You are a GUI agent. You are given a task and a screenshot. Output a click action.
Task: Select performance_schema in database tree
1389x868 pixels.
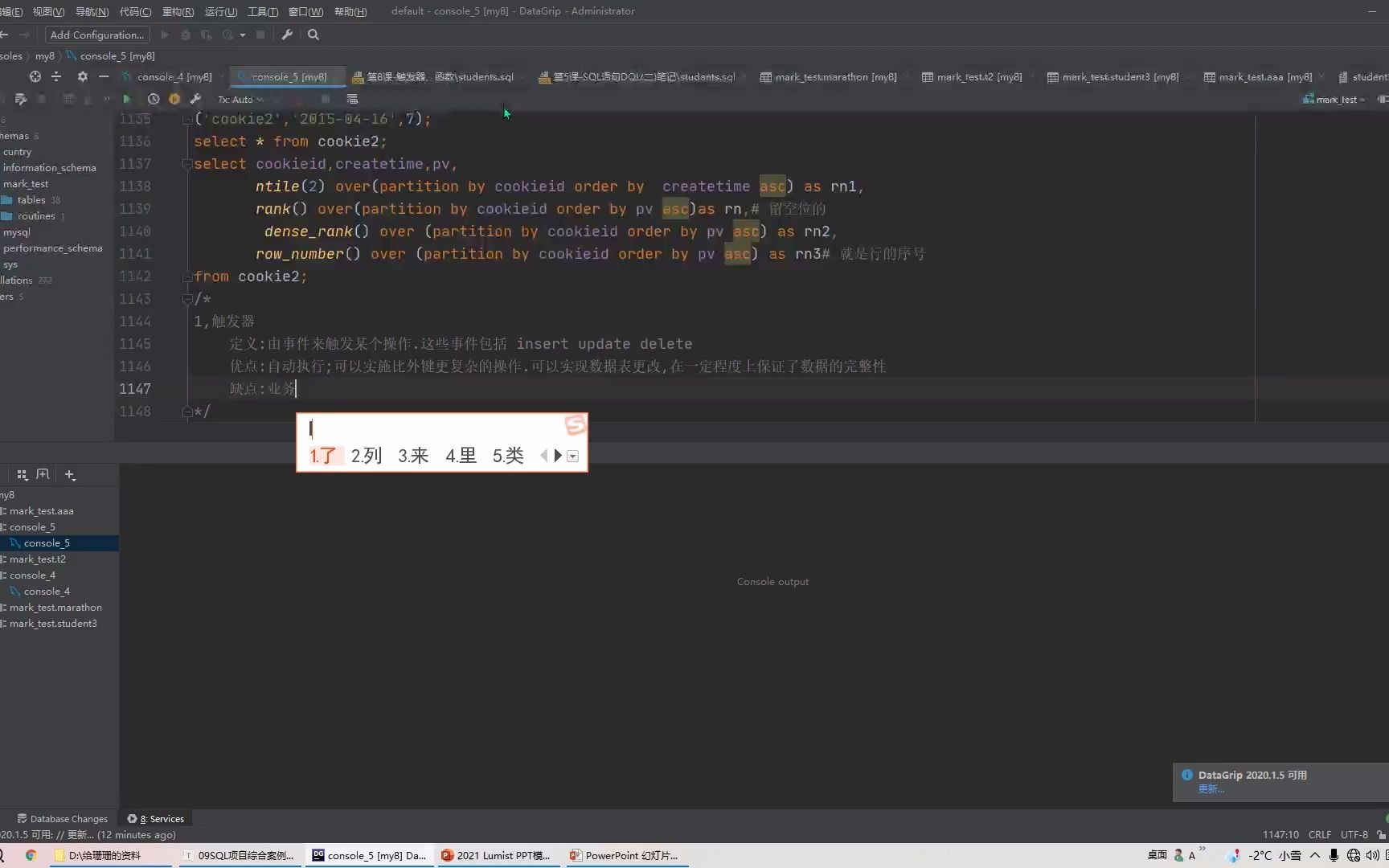[52, 248]
